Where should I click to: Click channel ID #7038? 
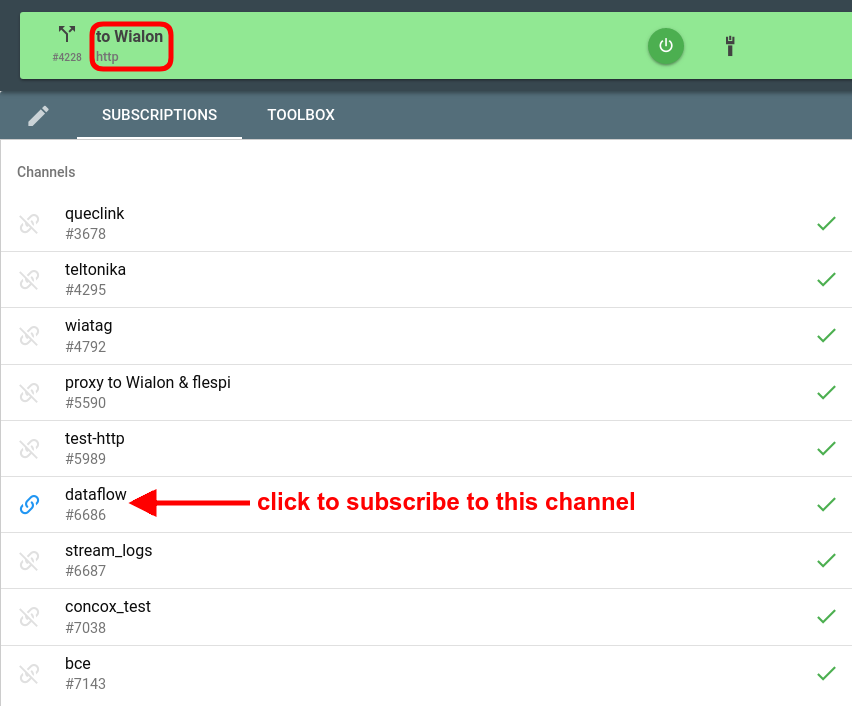click(x=85, y=628)
